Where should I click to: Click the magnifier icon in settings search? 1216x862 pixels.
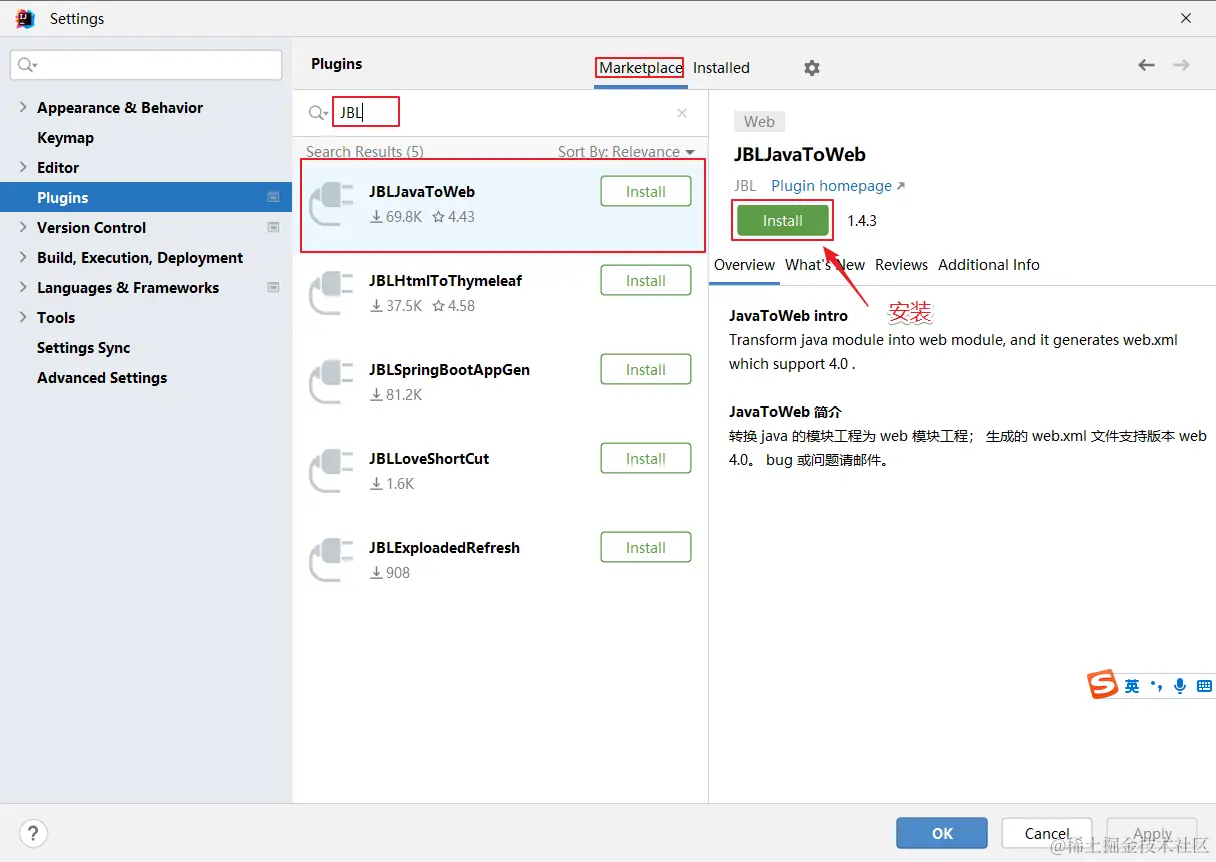[x=26, y=65]
